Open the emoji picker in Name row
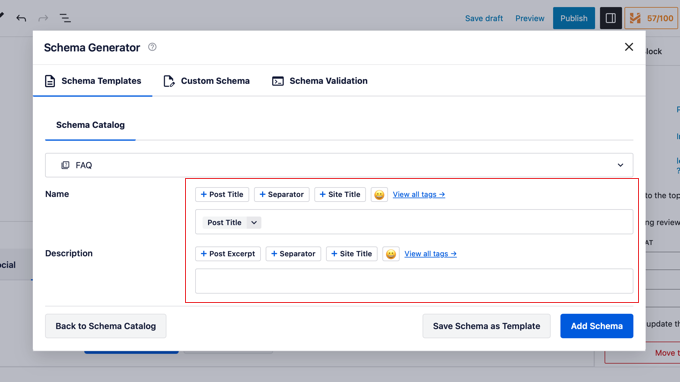Viewport: 680px width, 382px height. [x=379, y=195]
